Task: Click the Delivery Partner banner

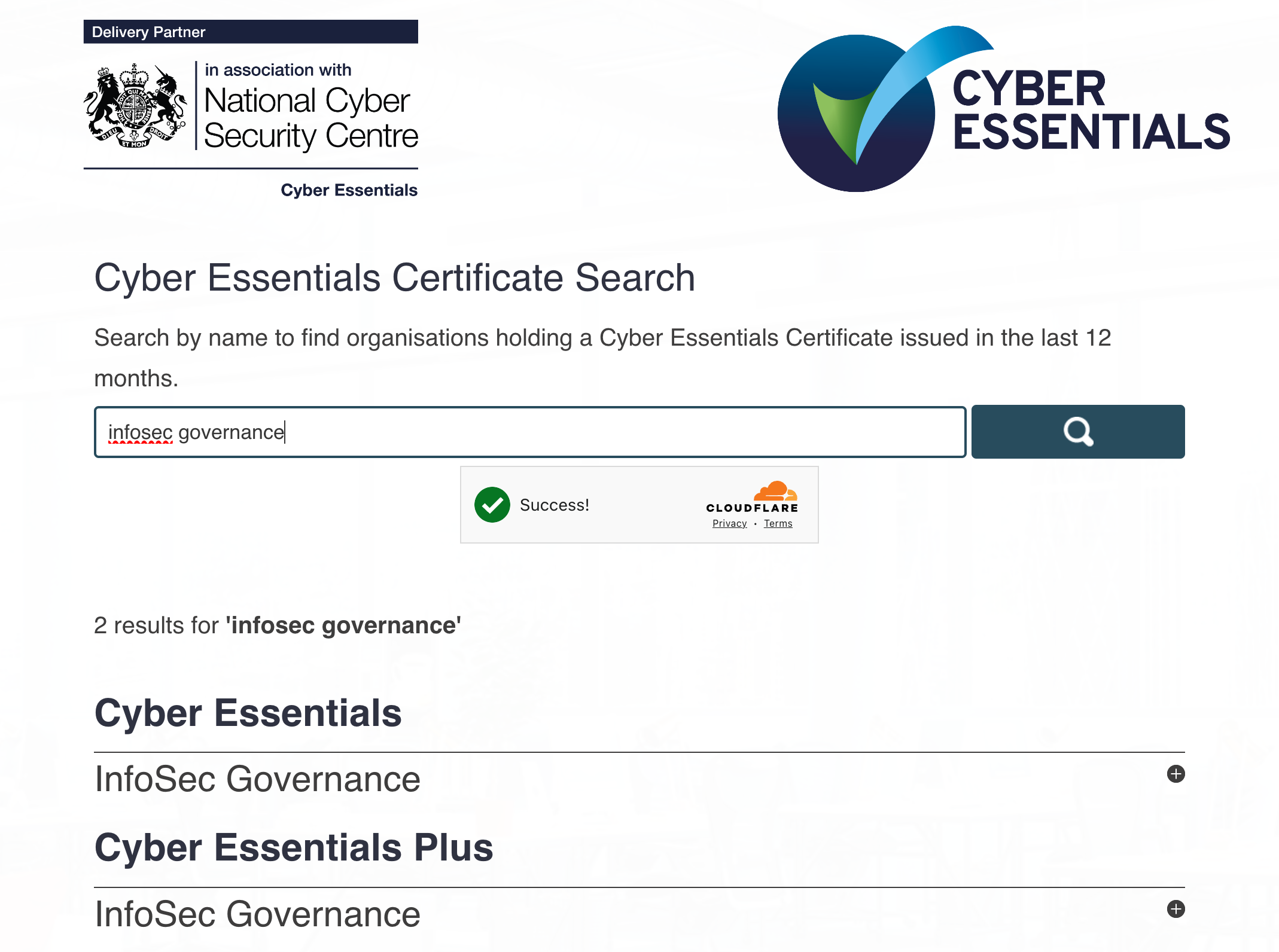Action: [x=250, y=32]
